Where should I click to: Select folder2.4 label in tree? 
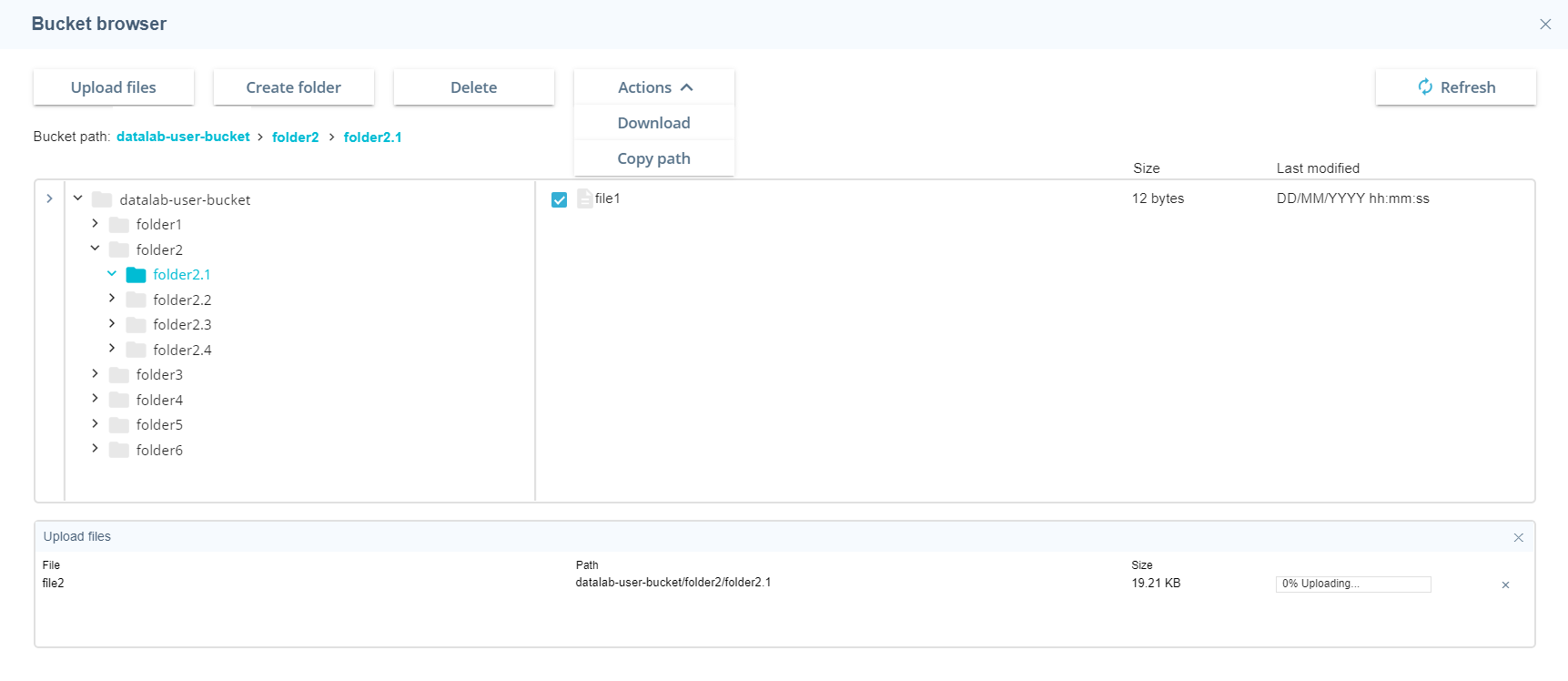182,350
